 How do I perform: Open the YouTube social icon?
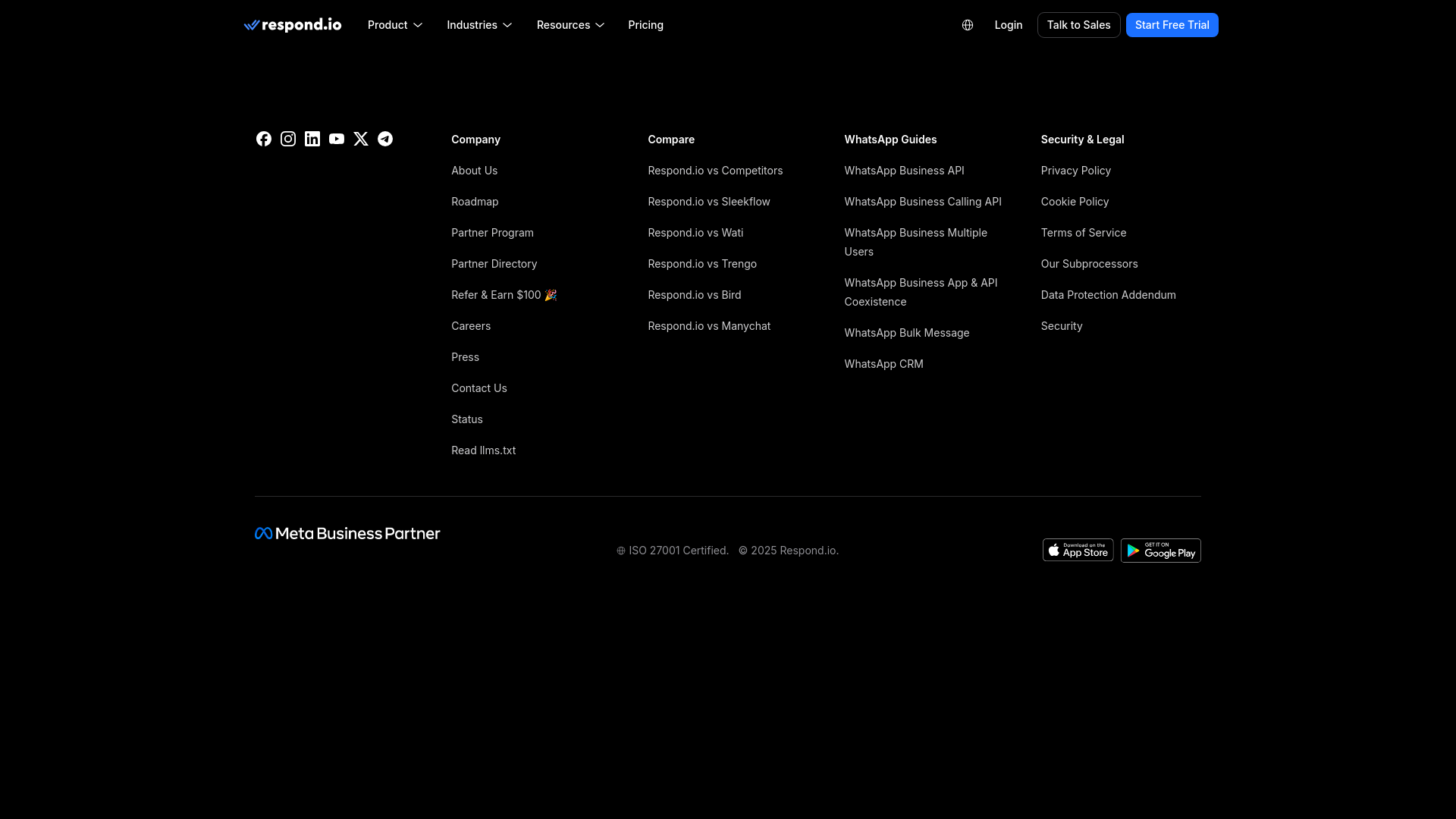337,139
